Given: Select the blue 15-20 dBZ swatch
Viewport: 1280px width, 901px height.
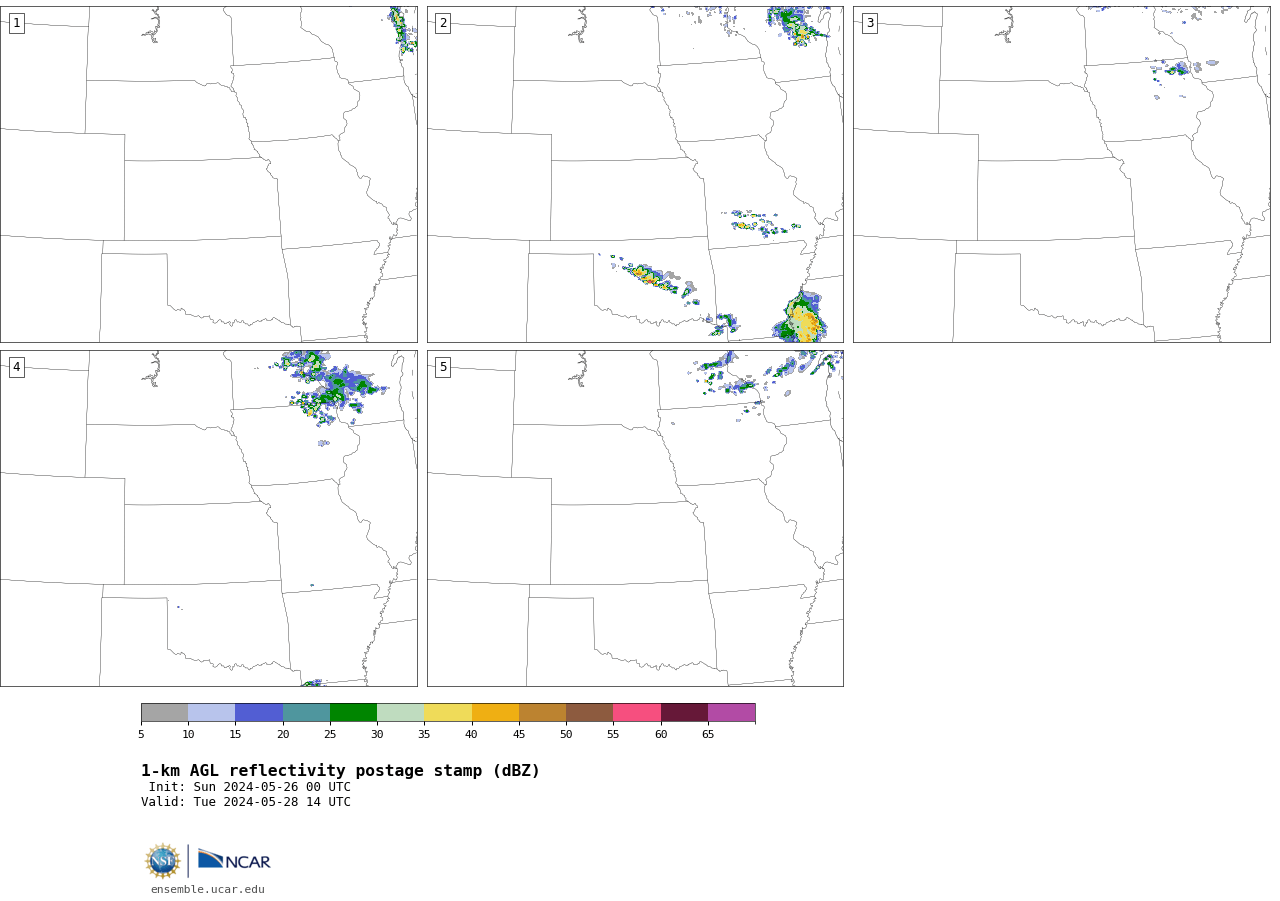Looking at the screenshot, I should 259,713.
